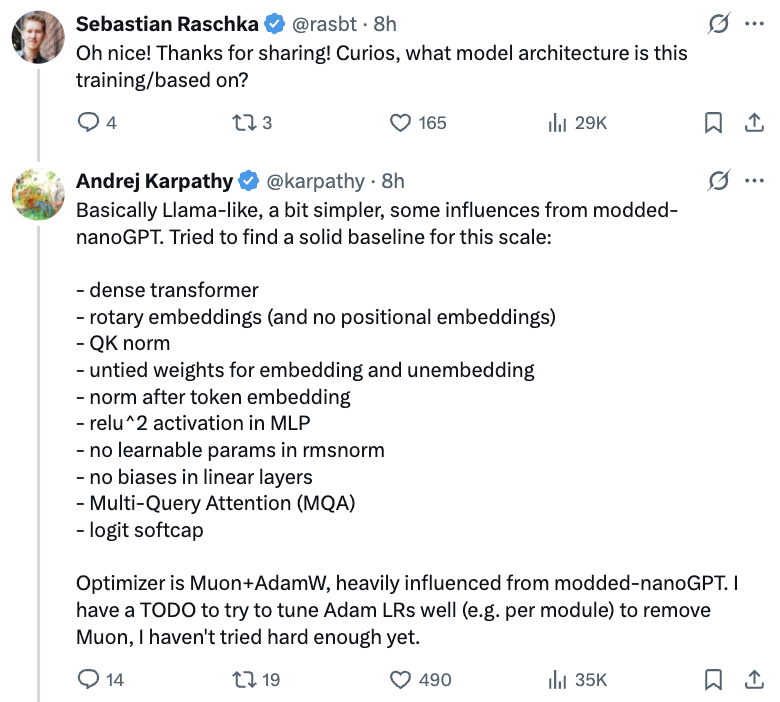The height and width of the screenshot is (702, 780).
Task: Share Andrej Karpathy's tweet
Action: (754, 680)
